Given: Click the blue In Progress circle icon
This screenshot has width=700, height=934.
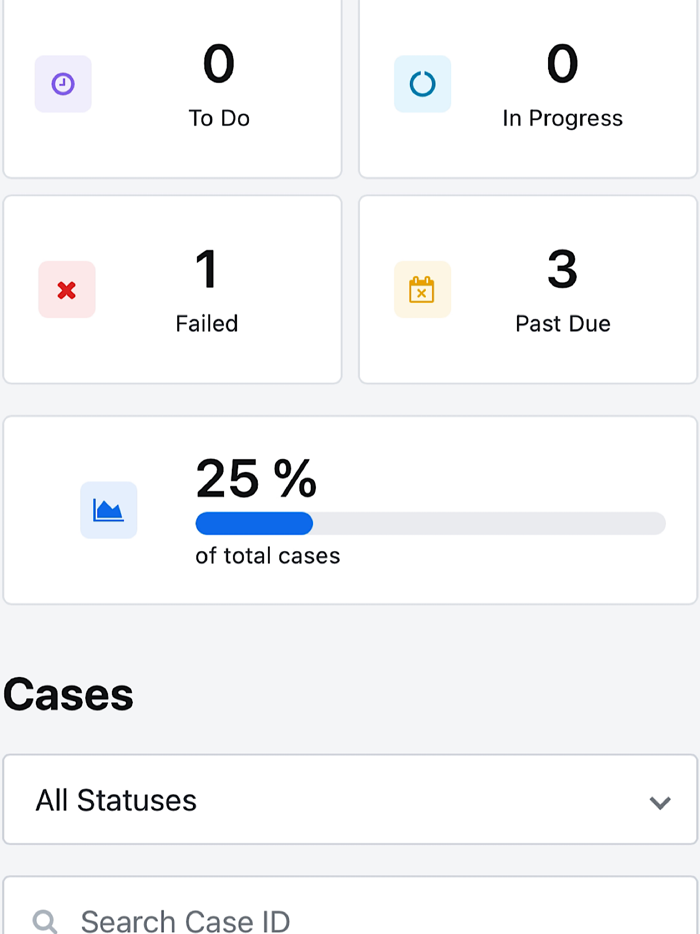Looking at the screenshot, I should pyautogui.click(x=422, y=84).
